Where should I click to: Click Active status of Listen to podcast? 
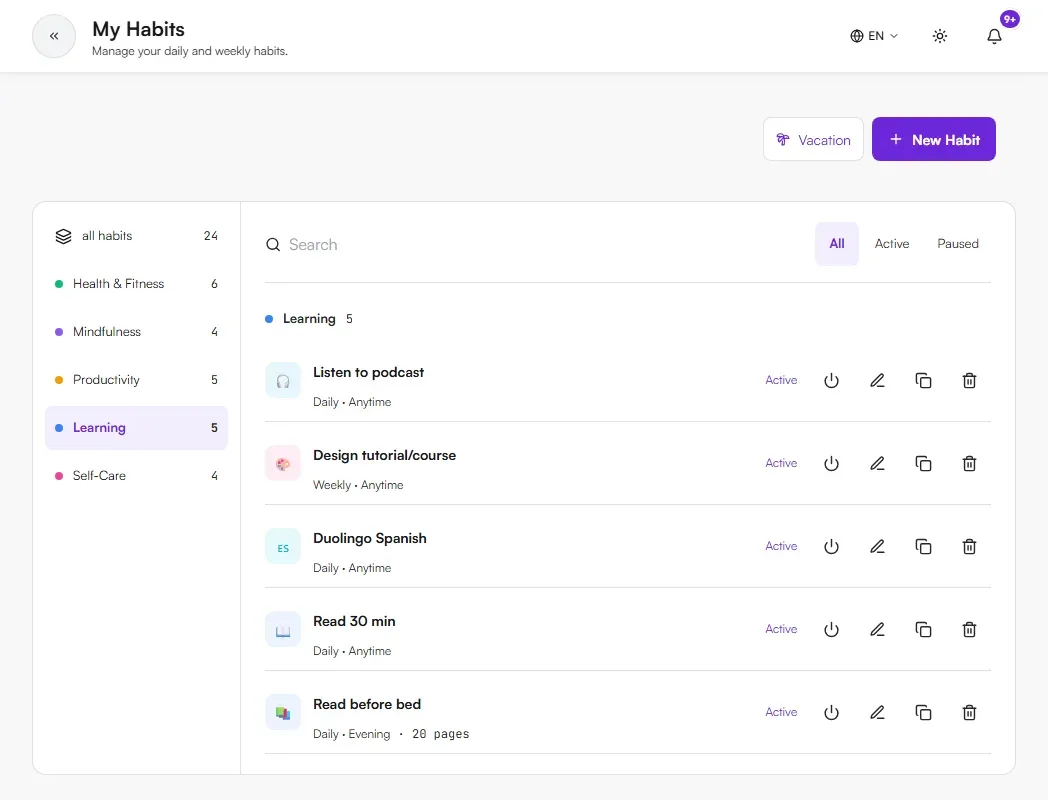click(781, 380)
